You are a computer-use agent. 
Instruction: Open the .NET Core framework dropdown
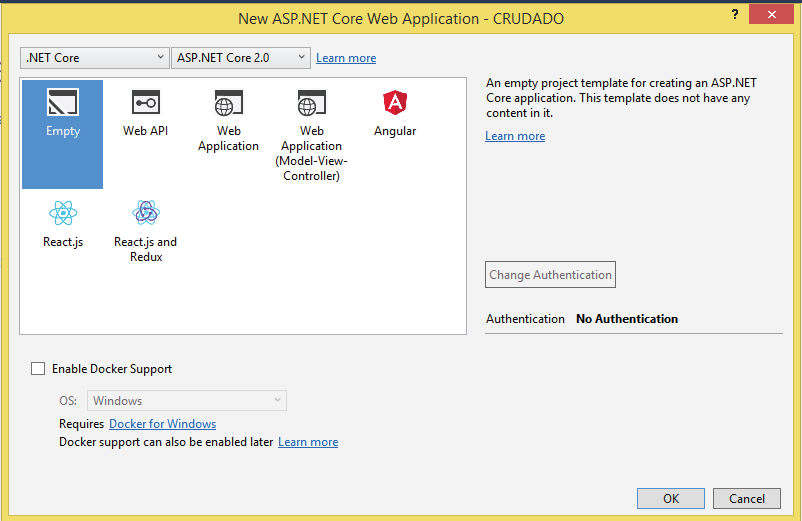[95, 58]
